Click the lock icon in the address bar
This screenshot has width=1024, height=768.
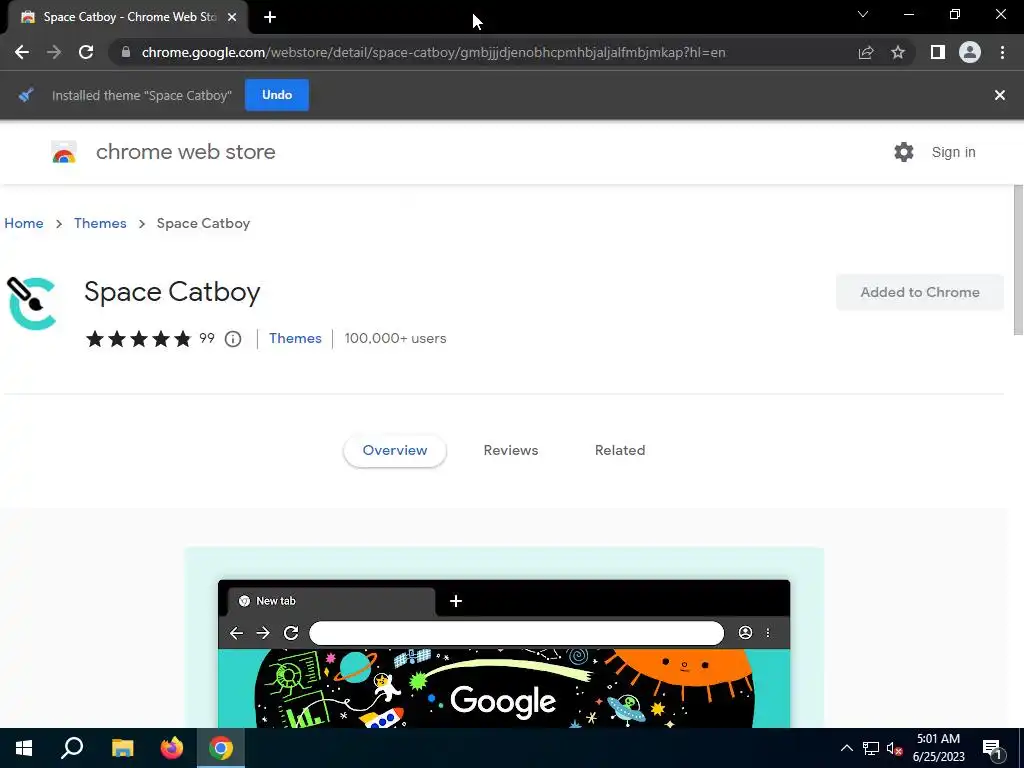125,52
